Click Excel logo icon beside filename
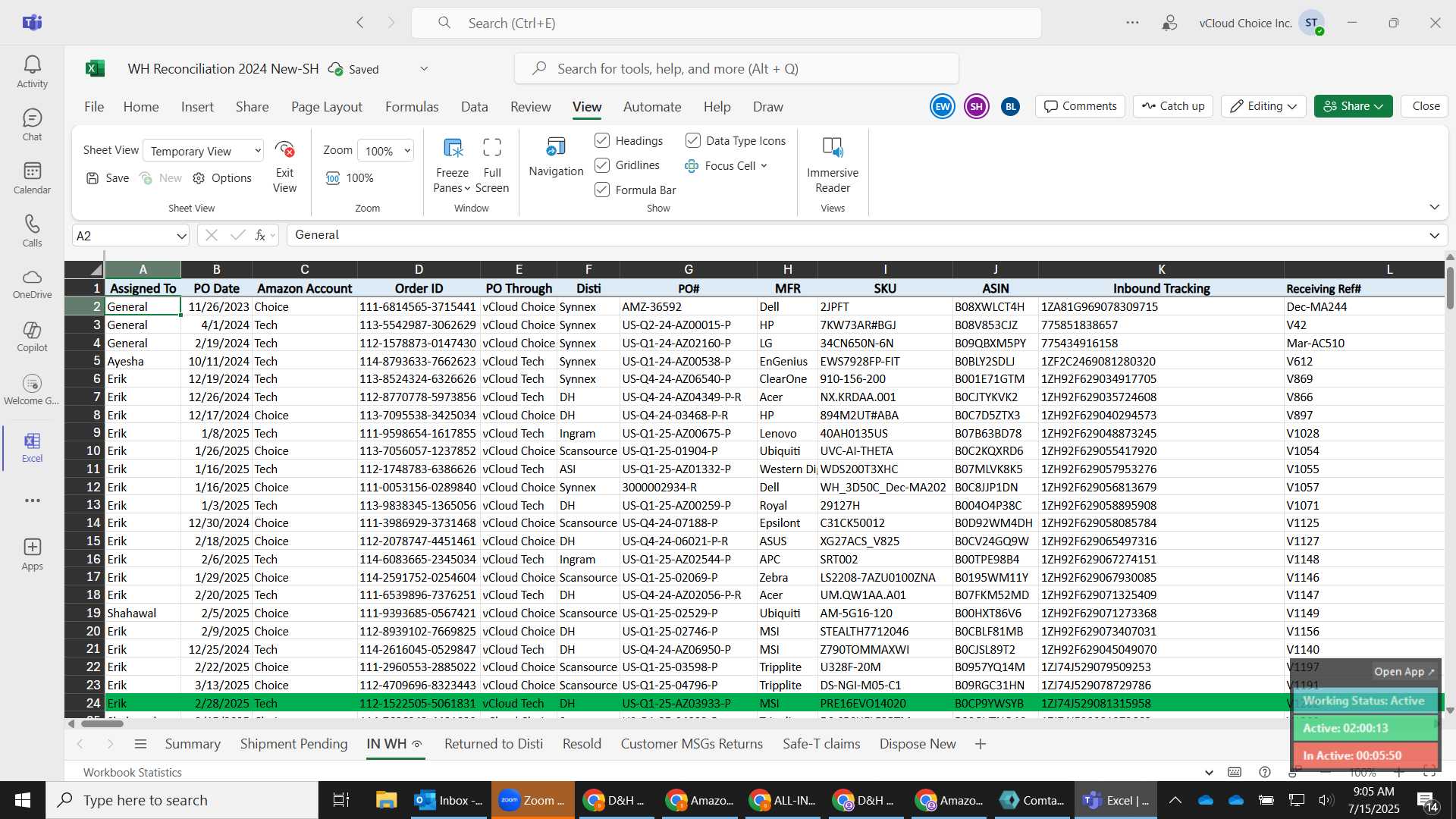This screenshot has height=819, width=1456. point(95,69)
